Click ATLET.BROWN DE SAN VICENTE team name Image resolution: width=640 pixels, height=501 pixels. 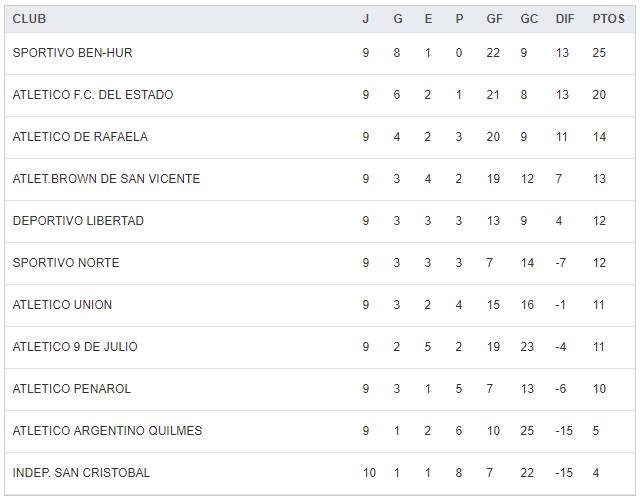(x=106, y=179)
